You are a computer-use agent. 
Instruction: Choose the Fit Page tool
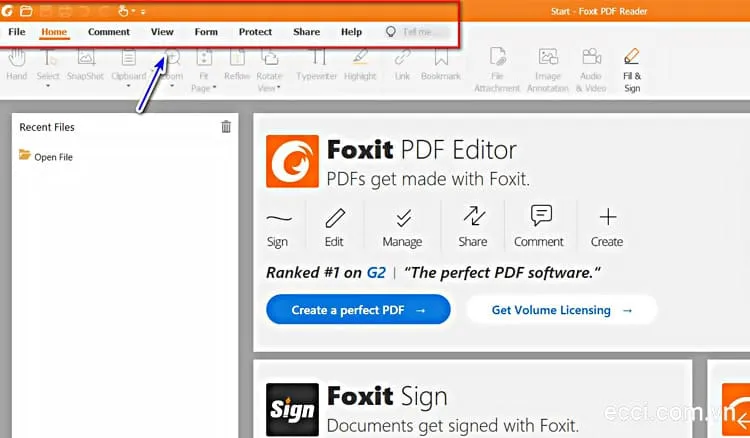(x=204, y=69)
